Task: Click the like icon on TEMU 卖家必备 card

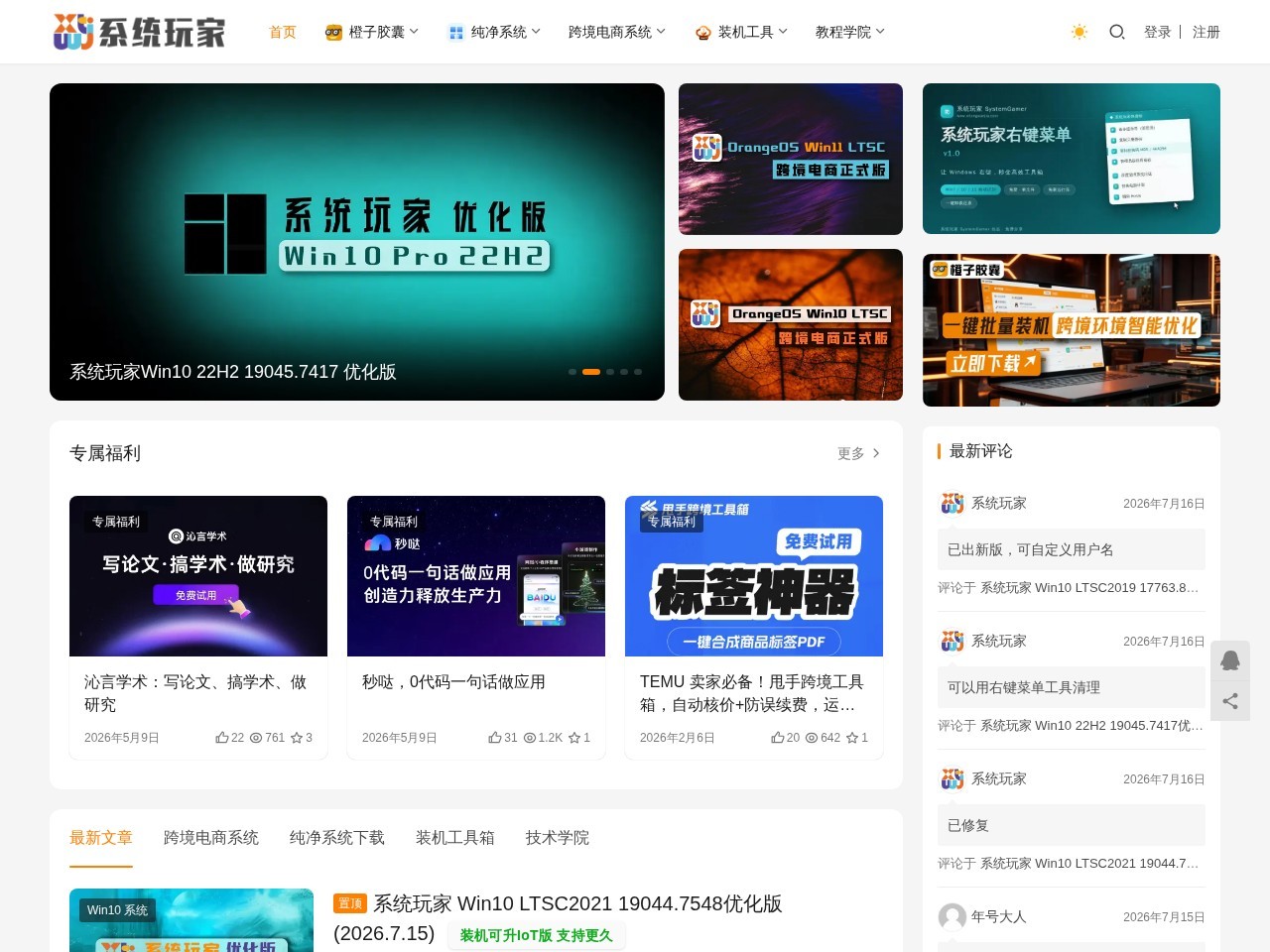Action: (778, 737)
